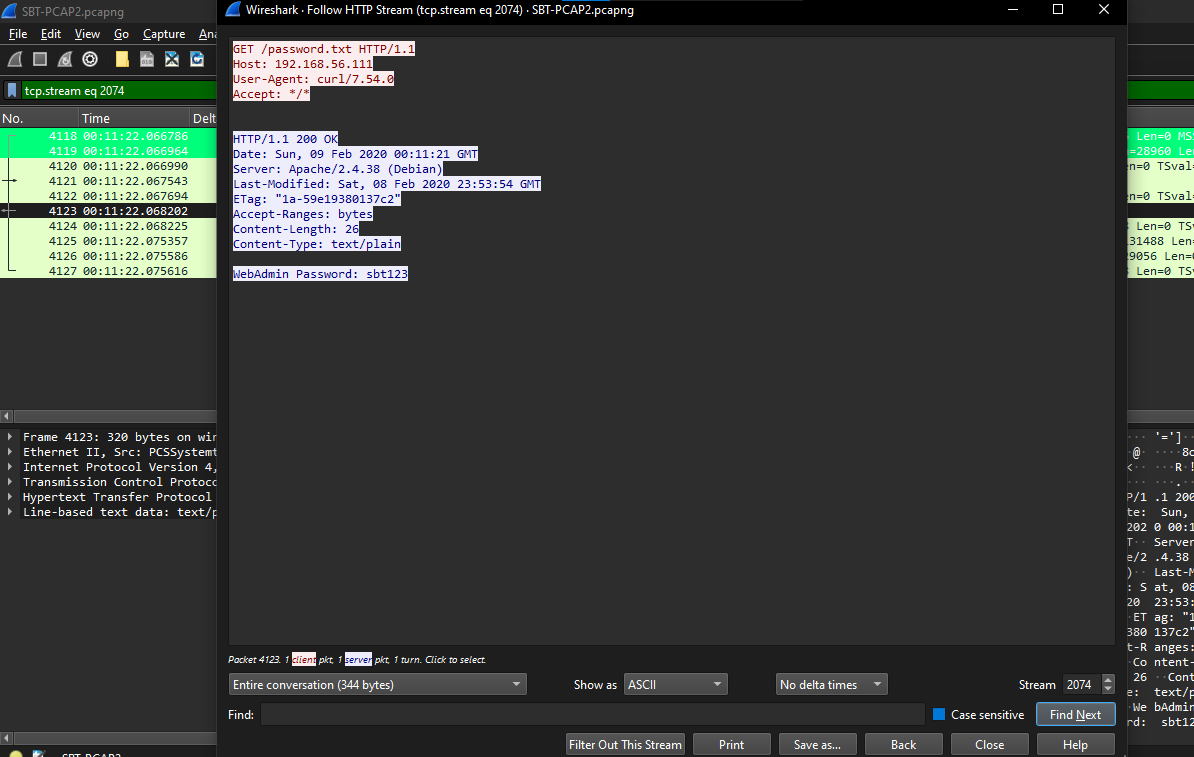Click the Help button
This screenshot has height=757, width=1194.
[x=1075, y=745]
